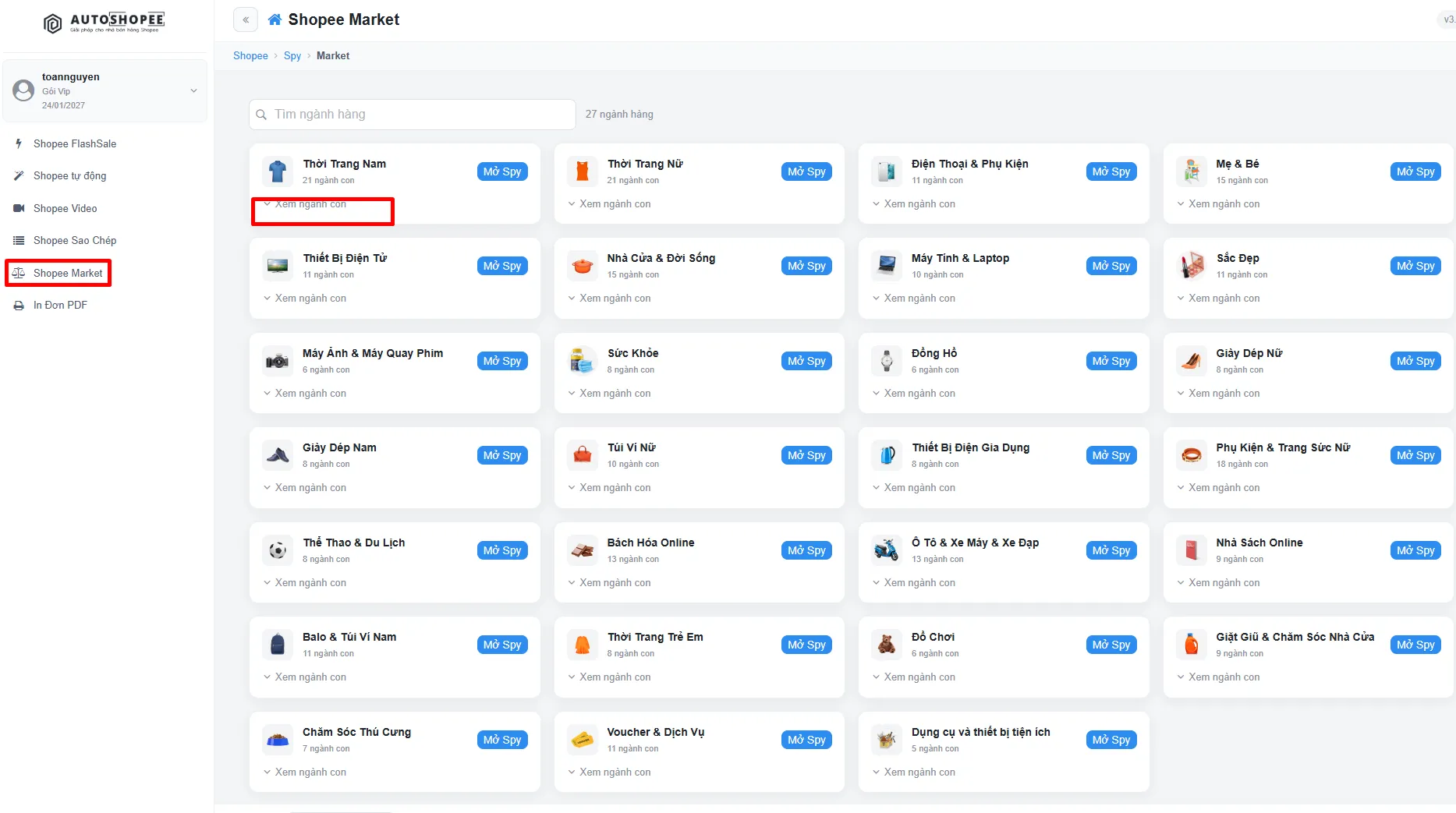This screenshot has height=813, width=1456.
Task: Click the Thiết Bị Điện Tử TV icon
Action: pos(278,266)
